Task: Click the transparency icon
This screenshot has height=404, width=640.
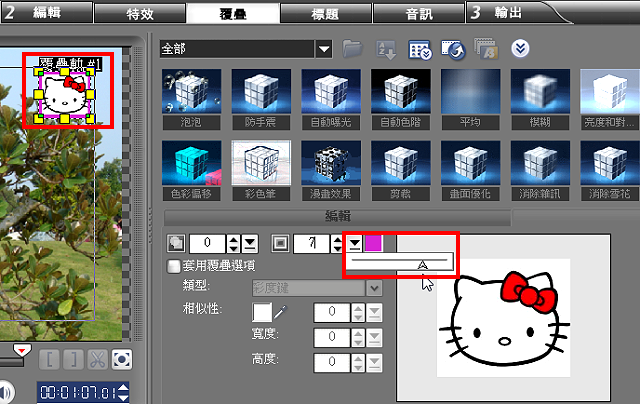Action: [x=176, y=243]
